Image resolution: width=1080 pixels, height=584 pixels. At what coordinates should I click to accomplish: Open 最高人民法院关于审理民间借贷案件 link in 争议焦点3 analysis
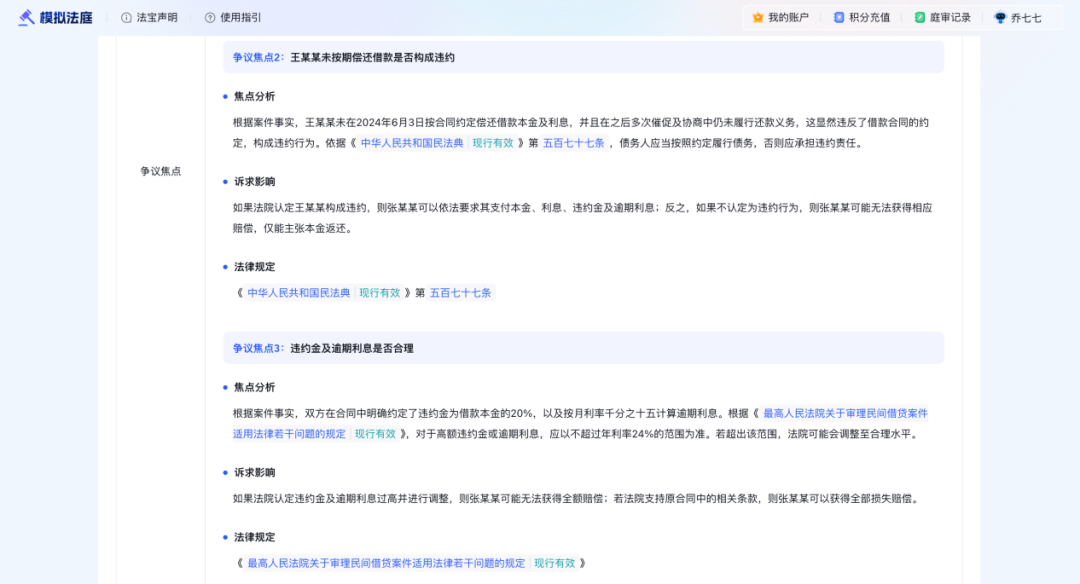(845, 413)
